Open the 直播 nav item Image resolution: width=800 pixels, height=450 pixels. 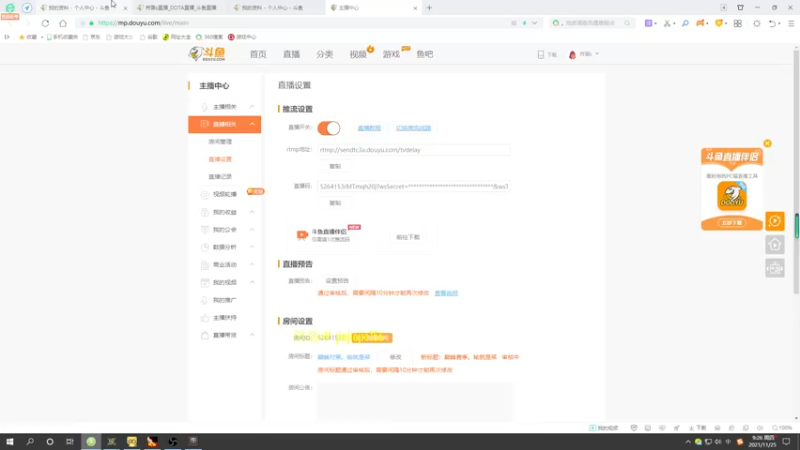coord(291,54)
